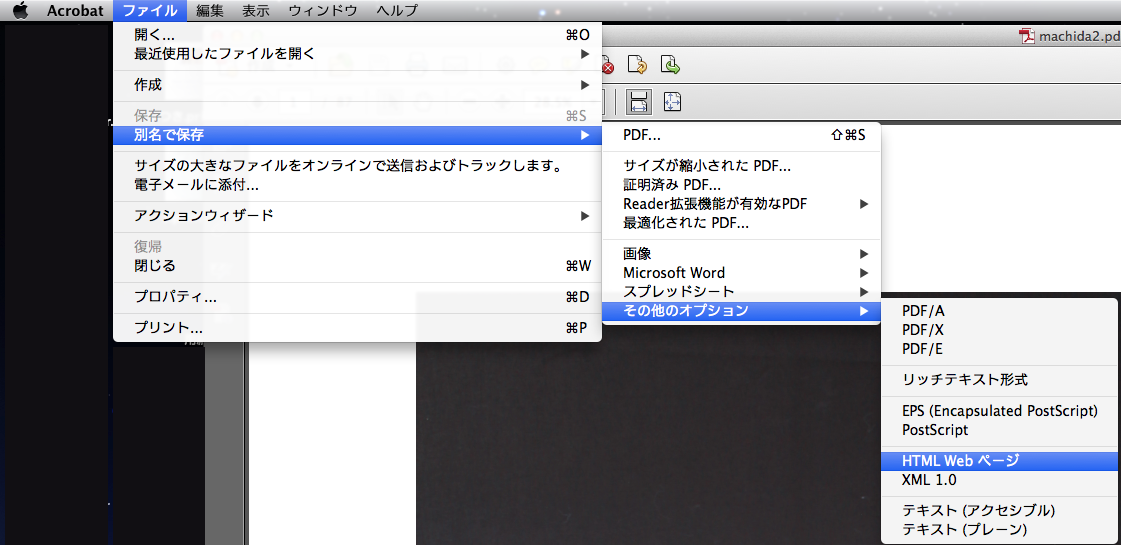Open プロパティ... dialog
Viewport: 1121px width, 545px height.
[357, 296]
